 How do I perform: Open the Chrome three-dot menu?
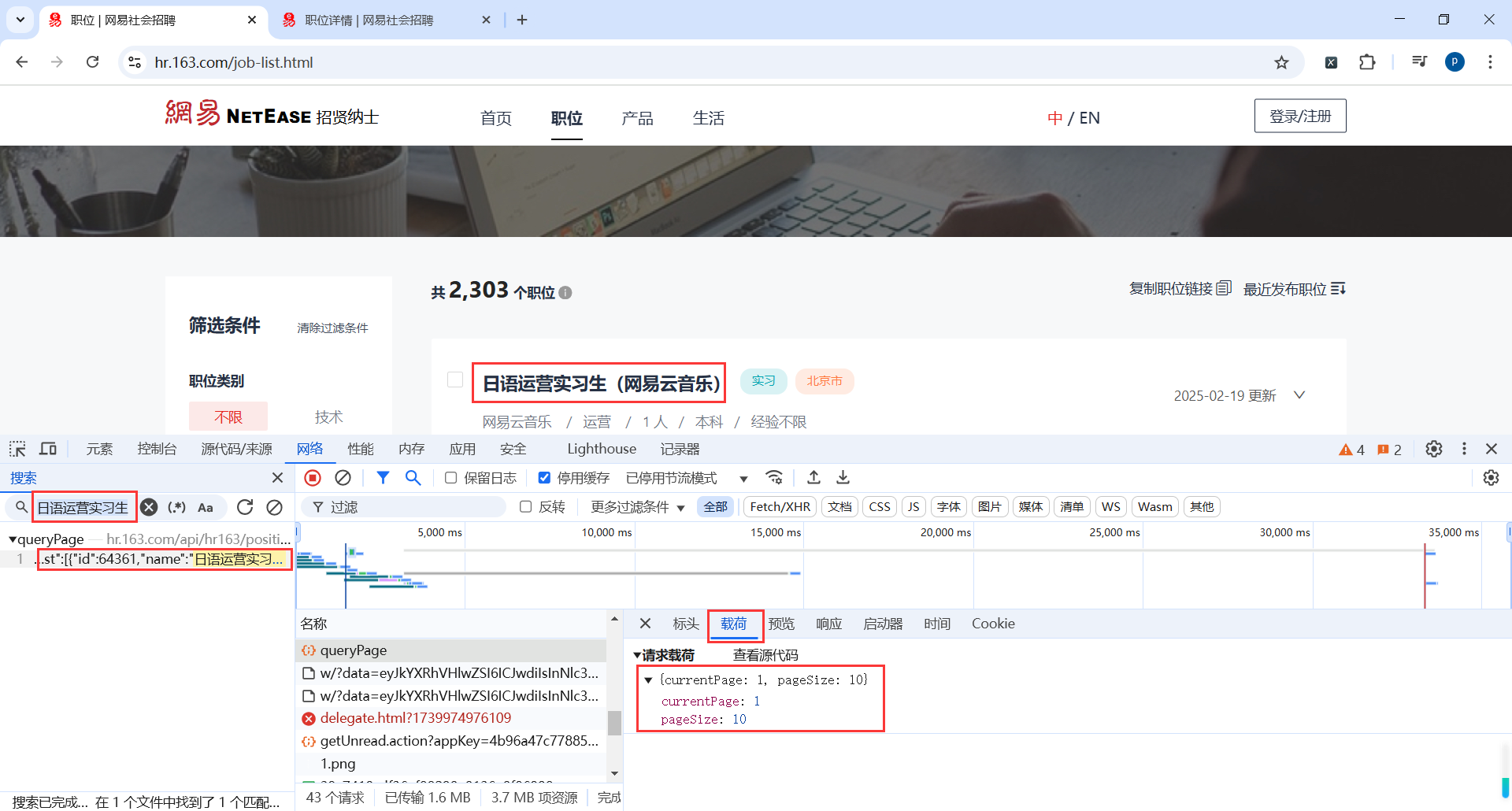[x=1490, y=62]
